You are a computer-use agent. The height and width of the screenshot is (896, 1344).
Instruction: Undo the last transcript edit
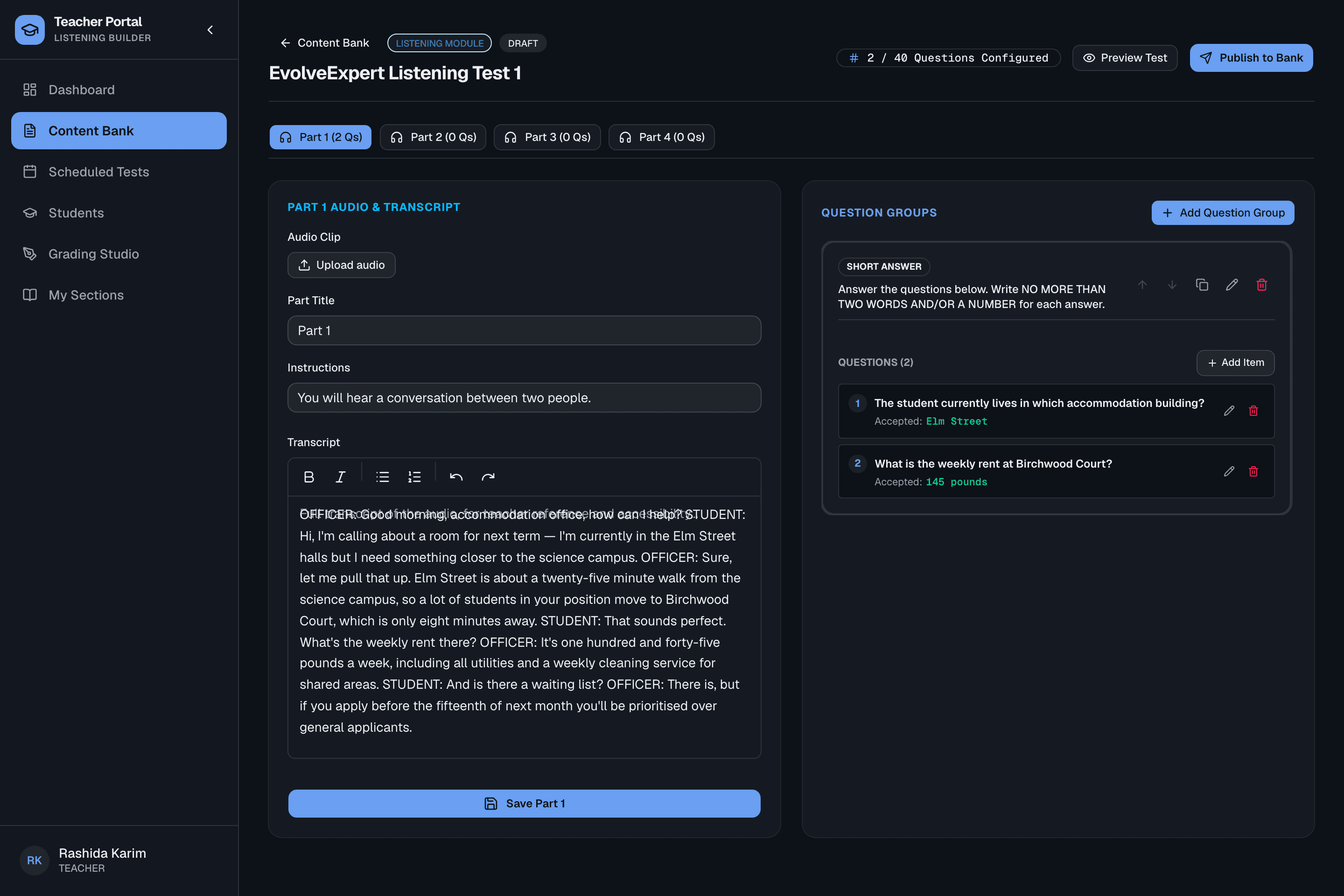pos(456,477)
